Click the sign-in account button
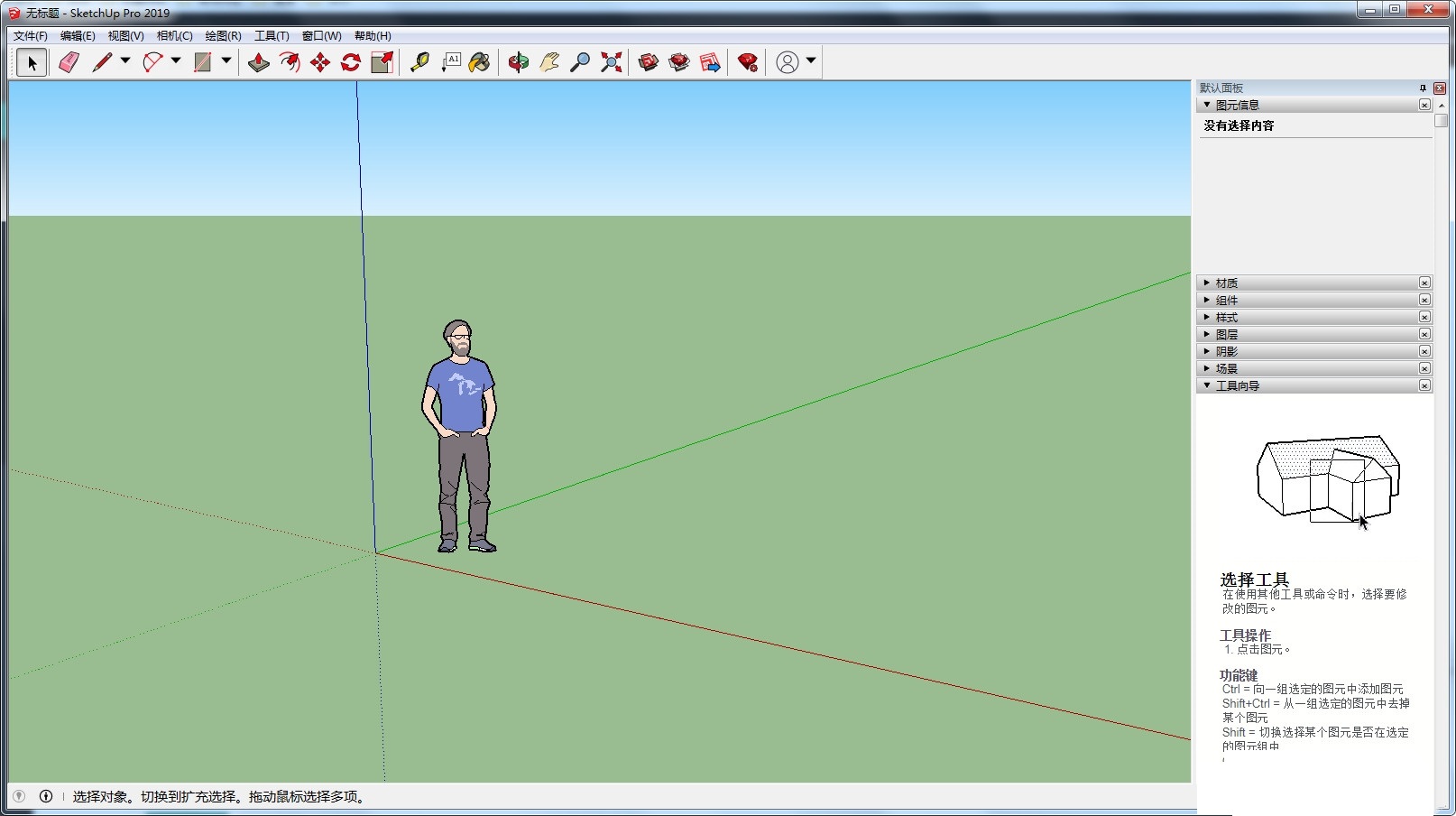Viewport: 1456px width, 816px height. [x=786, y=61]
